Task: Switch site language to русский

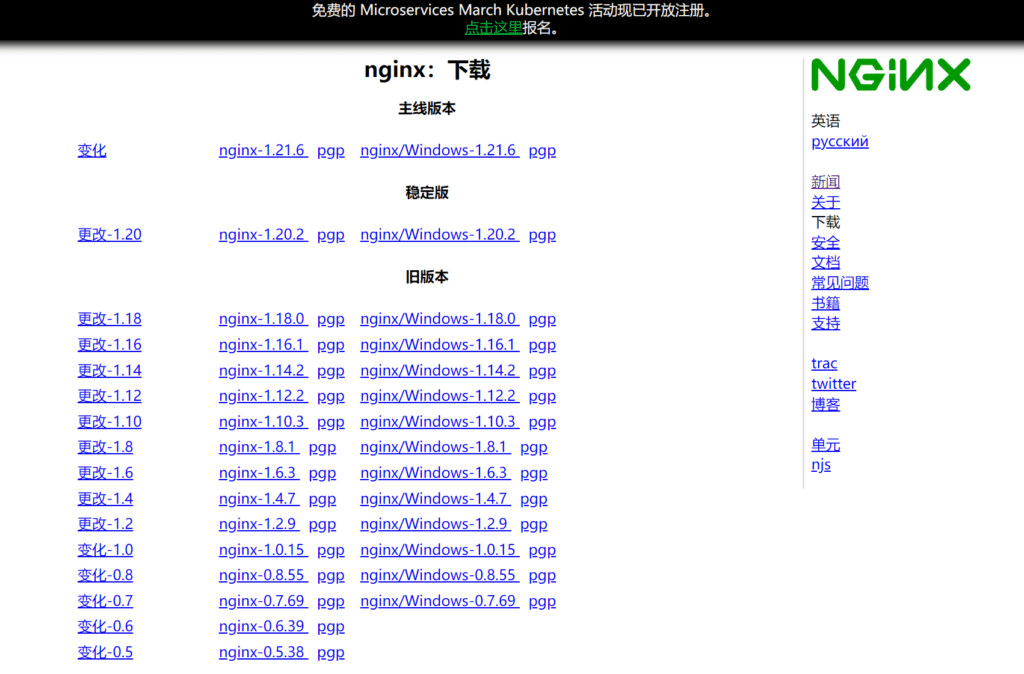Action: click(x=839, y=141)
